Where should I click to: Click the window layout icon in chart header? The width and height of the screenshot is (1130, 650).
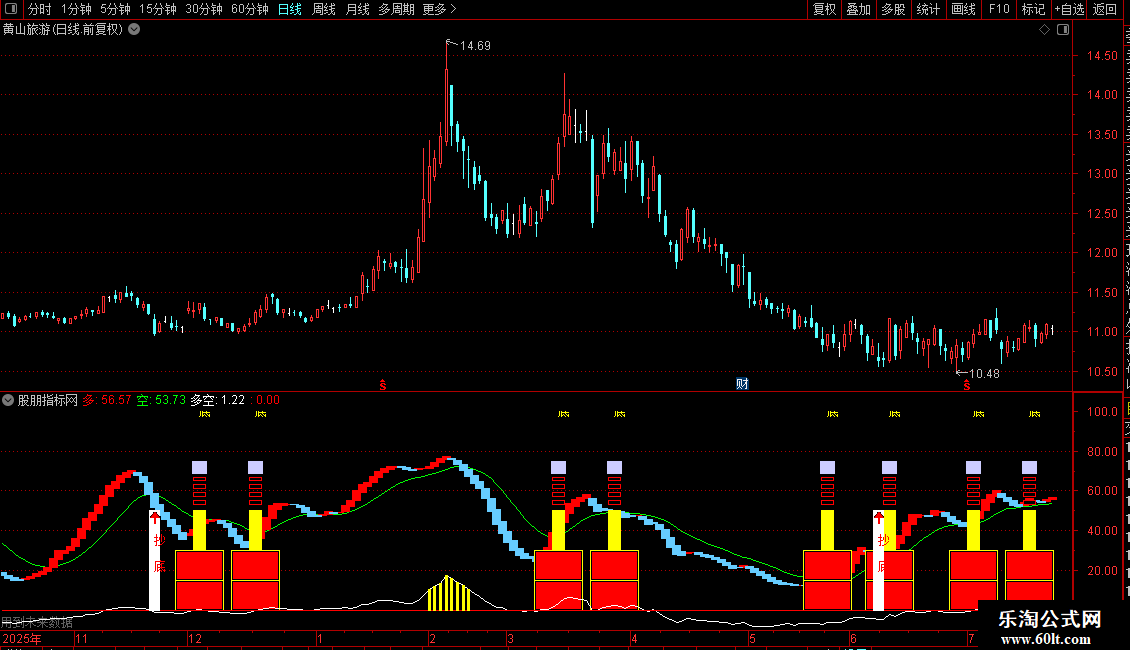[1063, 30]
